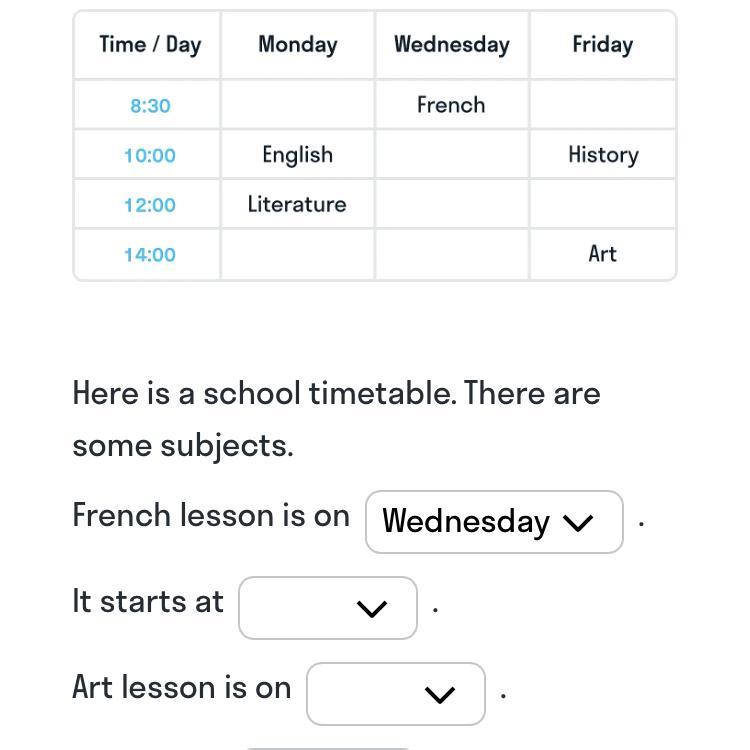The width and height of the screenshot is (750, 750).
Task: Select the History cell under Friday
Action: click(x=603, y=154)
